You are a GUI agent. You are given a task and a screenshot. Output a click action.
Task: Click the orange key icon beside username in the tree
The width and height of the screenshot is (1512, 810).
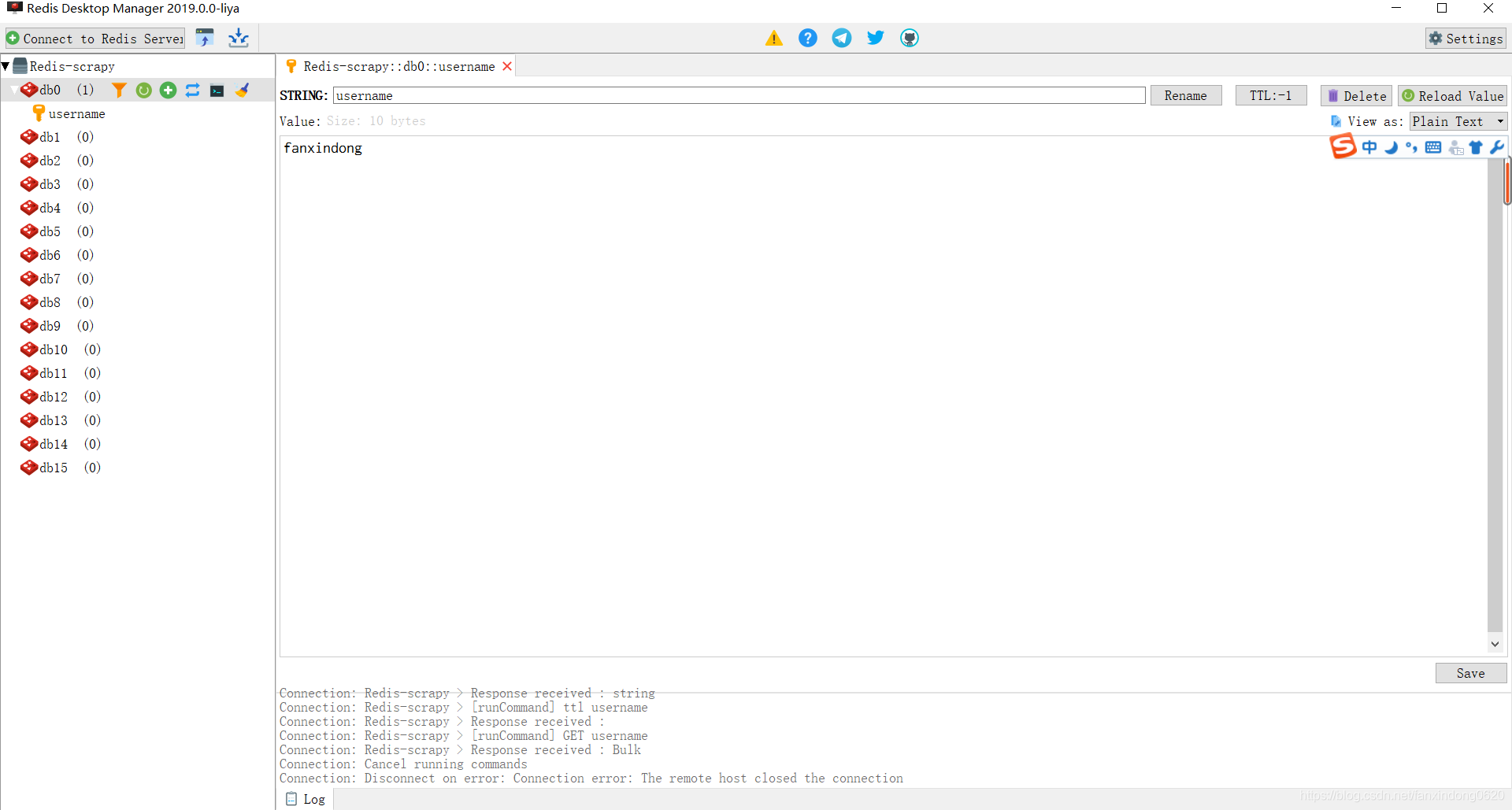click(38, 113)
